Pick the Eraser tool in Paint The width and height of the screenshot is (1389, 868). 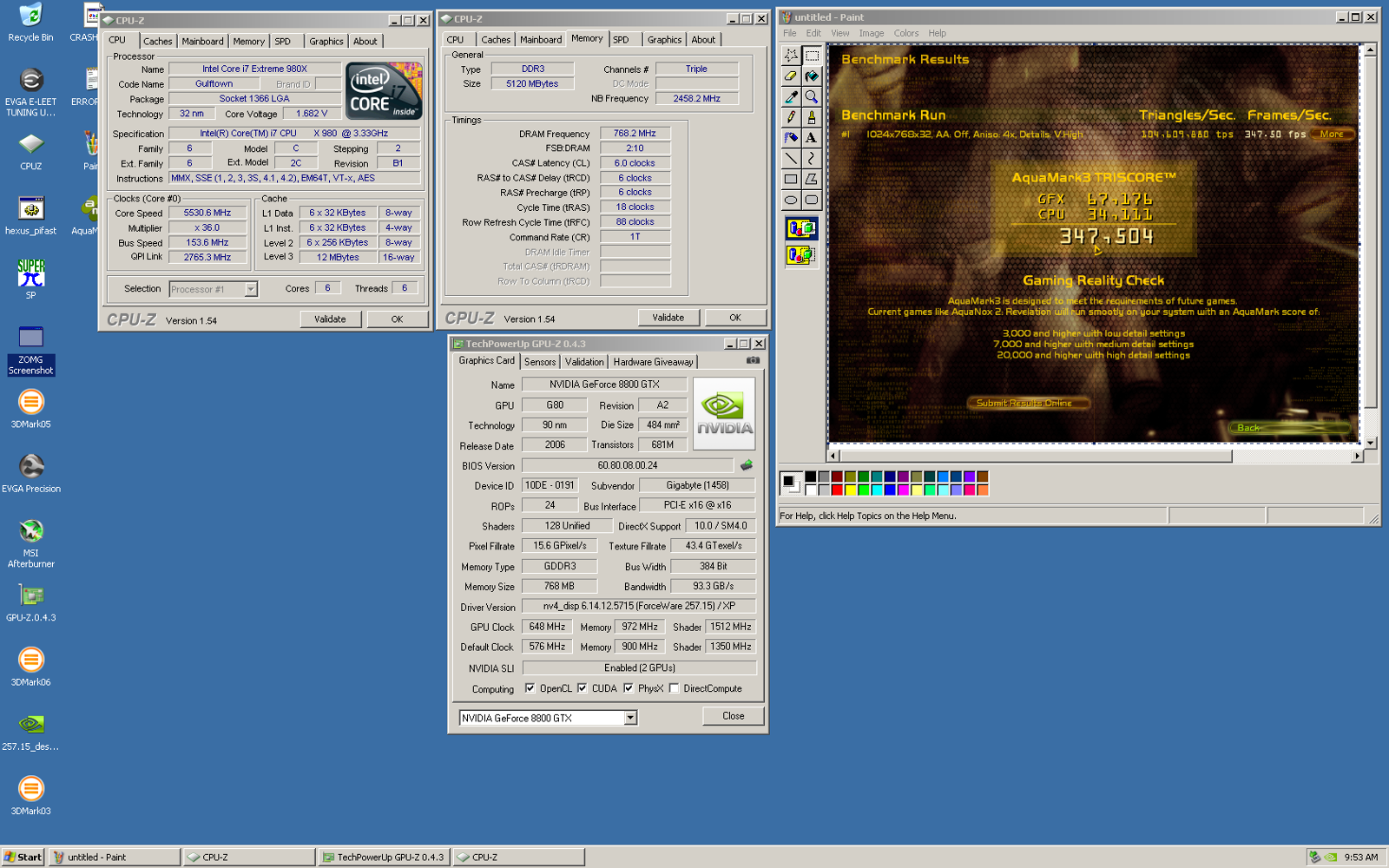(791, 76)
